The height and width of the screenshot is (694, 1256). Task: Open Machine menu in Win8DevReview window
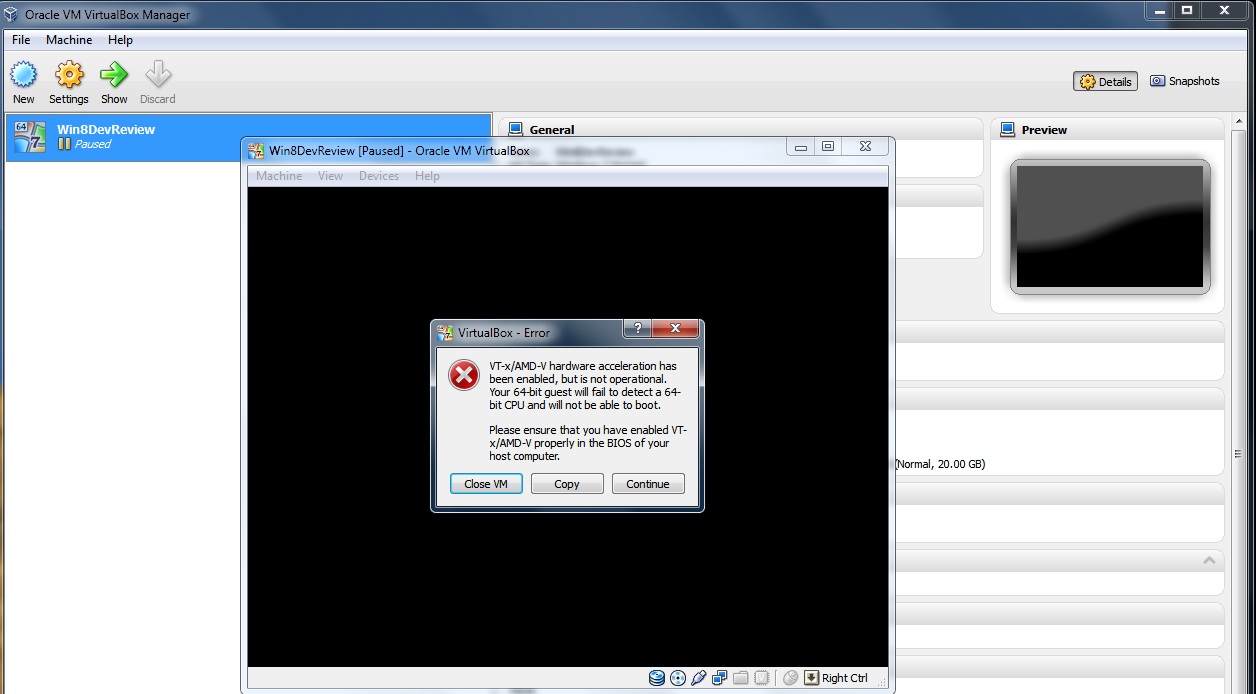pos(279,176)
